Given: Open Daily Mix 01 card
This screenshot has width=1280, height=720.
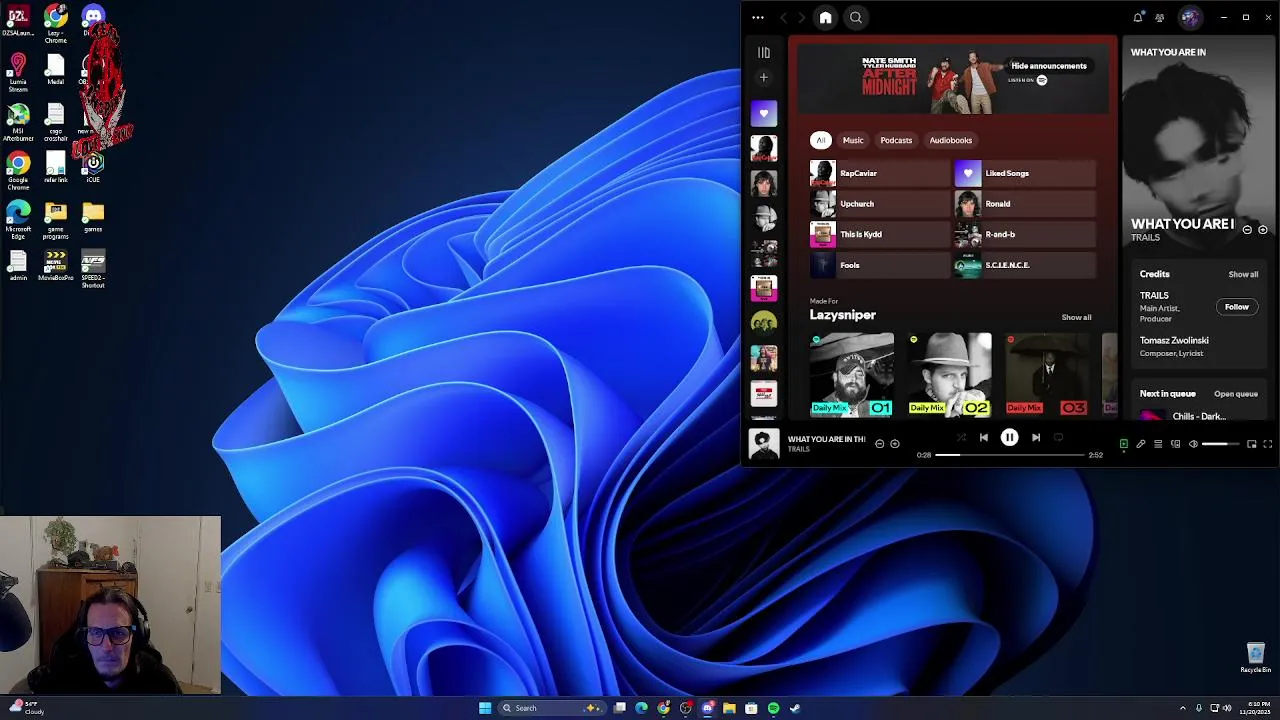Looking at the screenshot, I should [x=852, y=375].
